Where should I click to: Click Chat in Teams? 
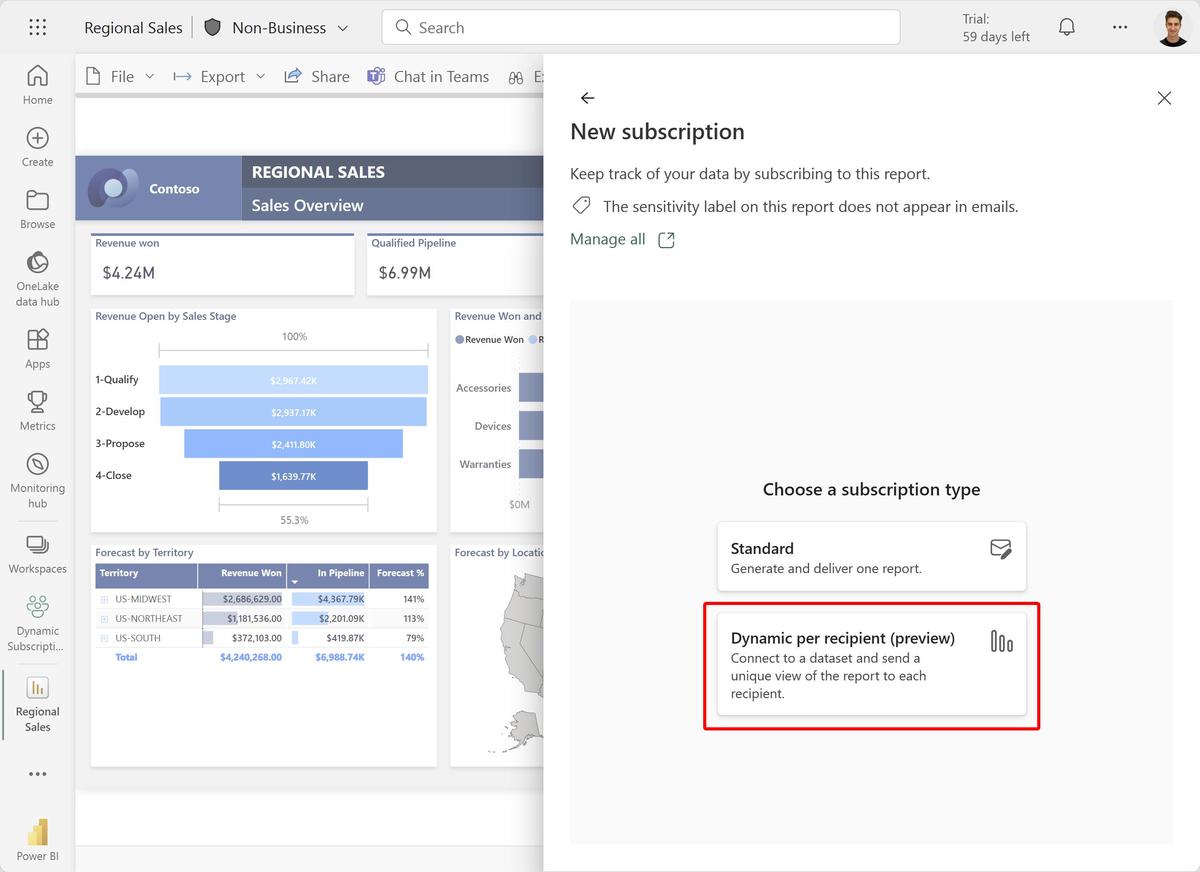(428, 76)
